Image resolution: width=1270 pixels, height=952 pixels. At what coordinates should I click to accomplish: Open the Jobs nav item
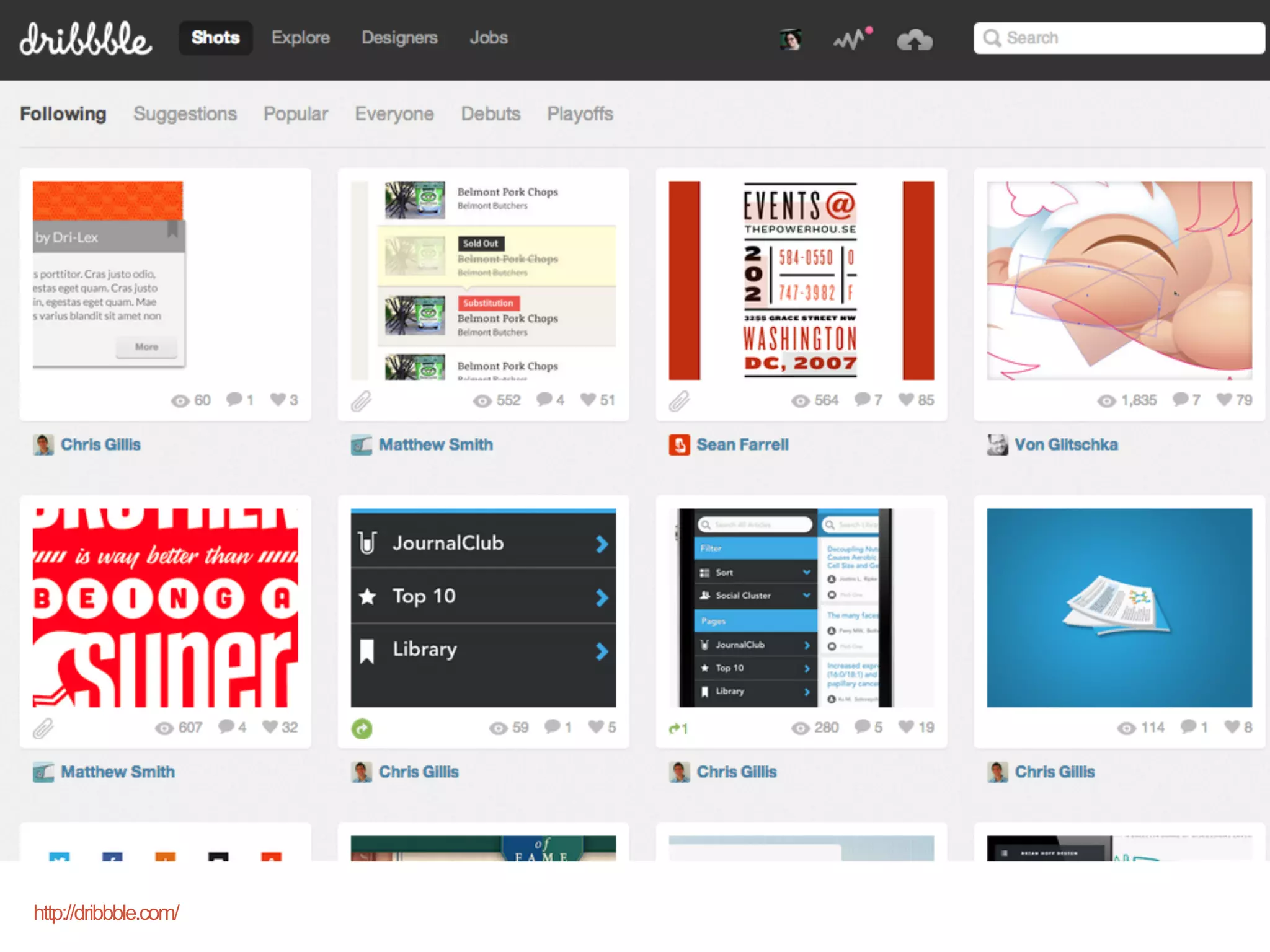coord(489,38)
